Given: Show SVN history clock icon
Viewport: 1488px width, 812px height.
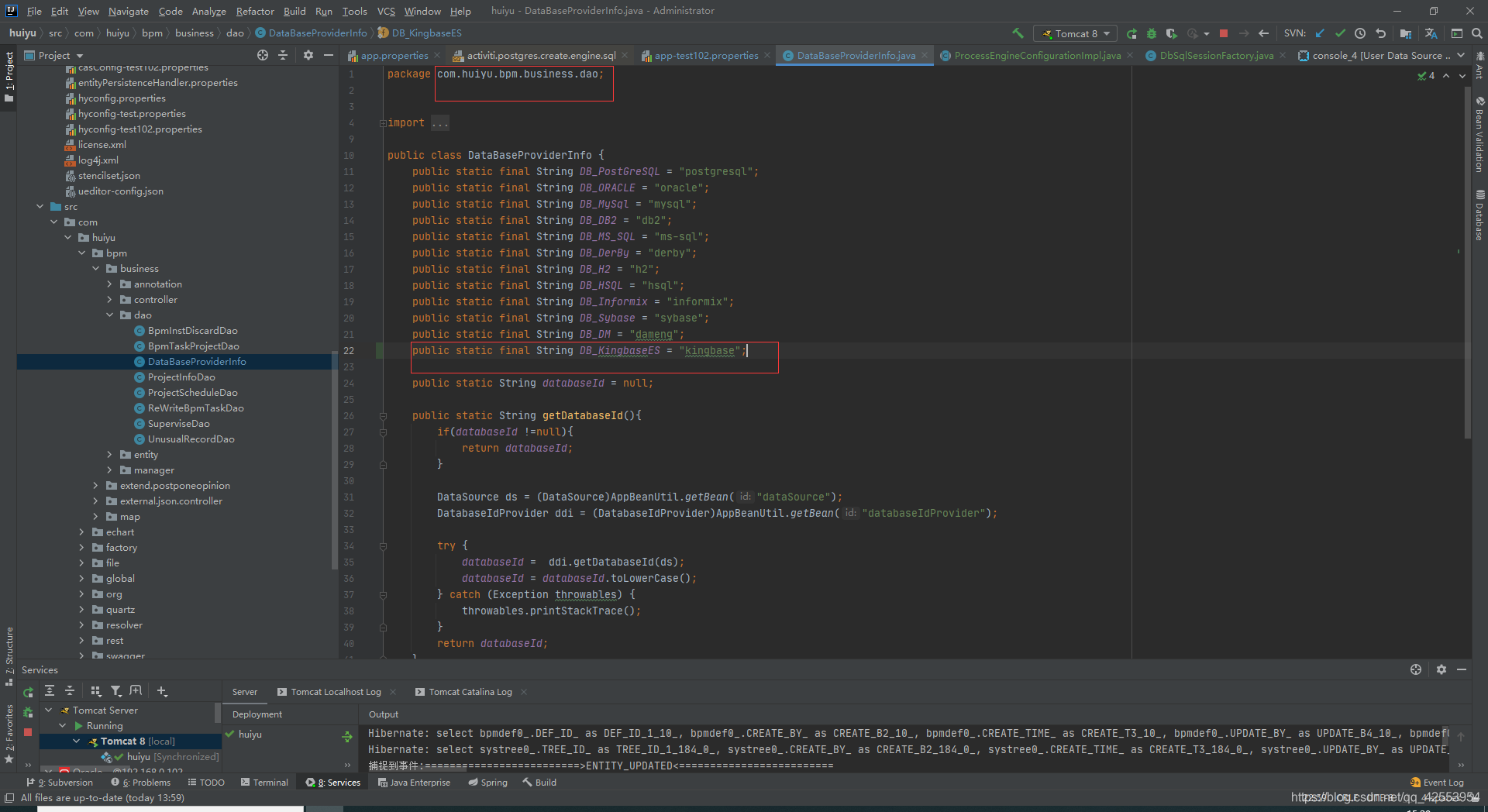Looking at the screenshot, I should tap(1360, 33).
